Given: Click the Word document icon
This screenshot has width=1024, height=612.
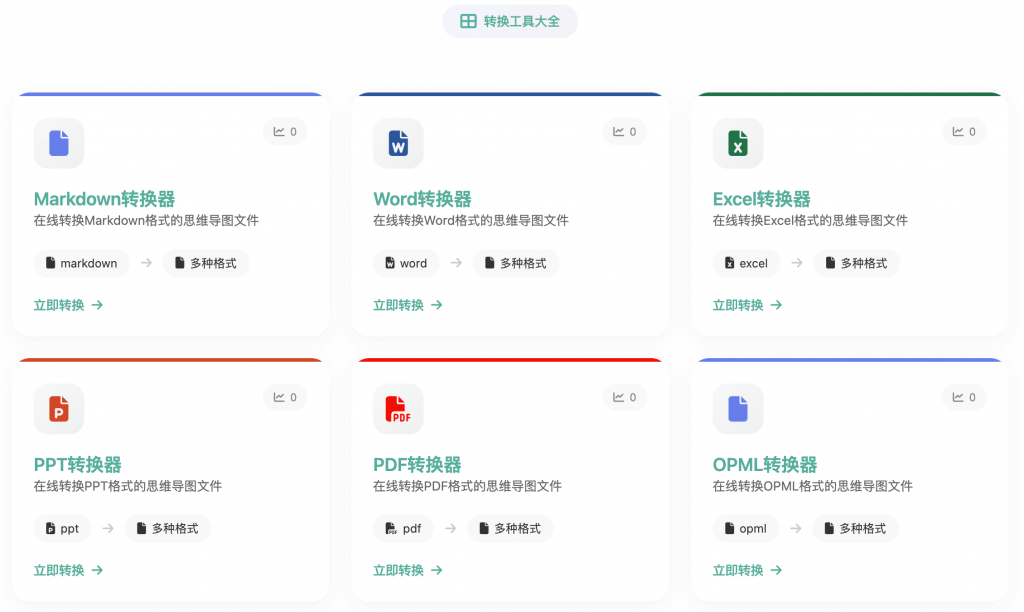Looking at the screenshot, I should (x=398, y=143).
